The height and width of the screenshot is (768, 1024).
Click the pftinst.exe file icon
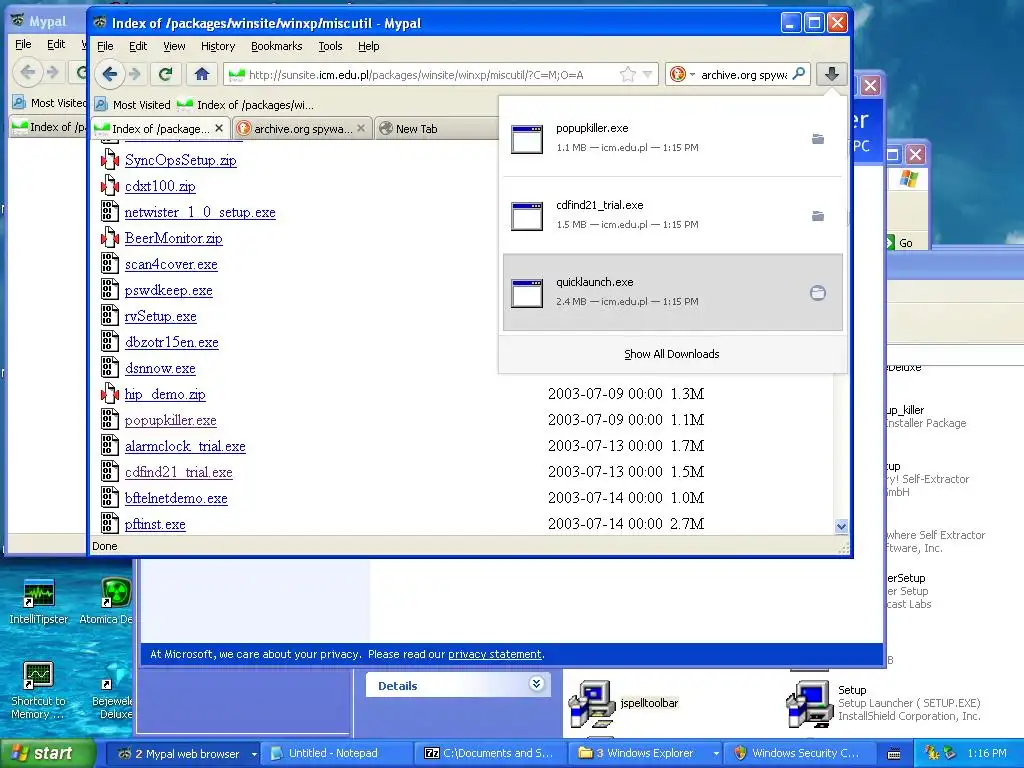(x=109, y=523)
